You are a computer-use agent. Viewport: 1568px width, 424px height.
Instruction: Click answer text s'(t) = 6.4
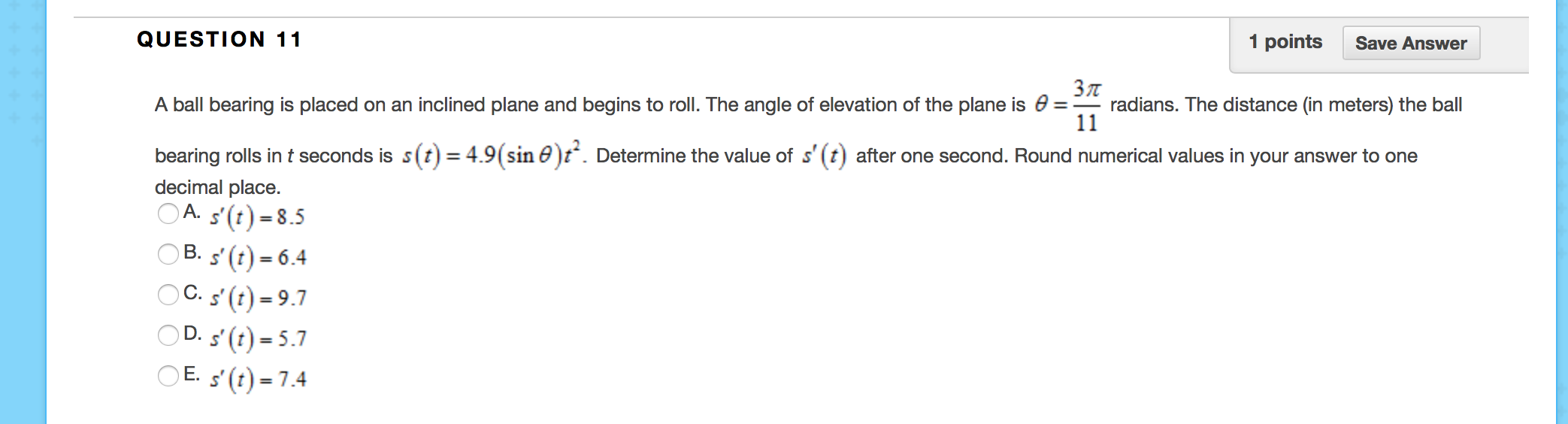258,258
